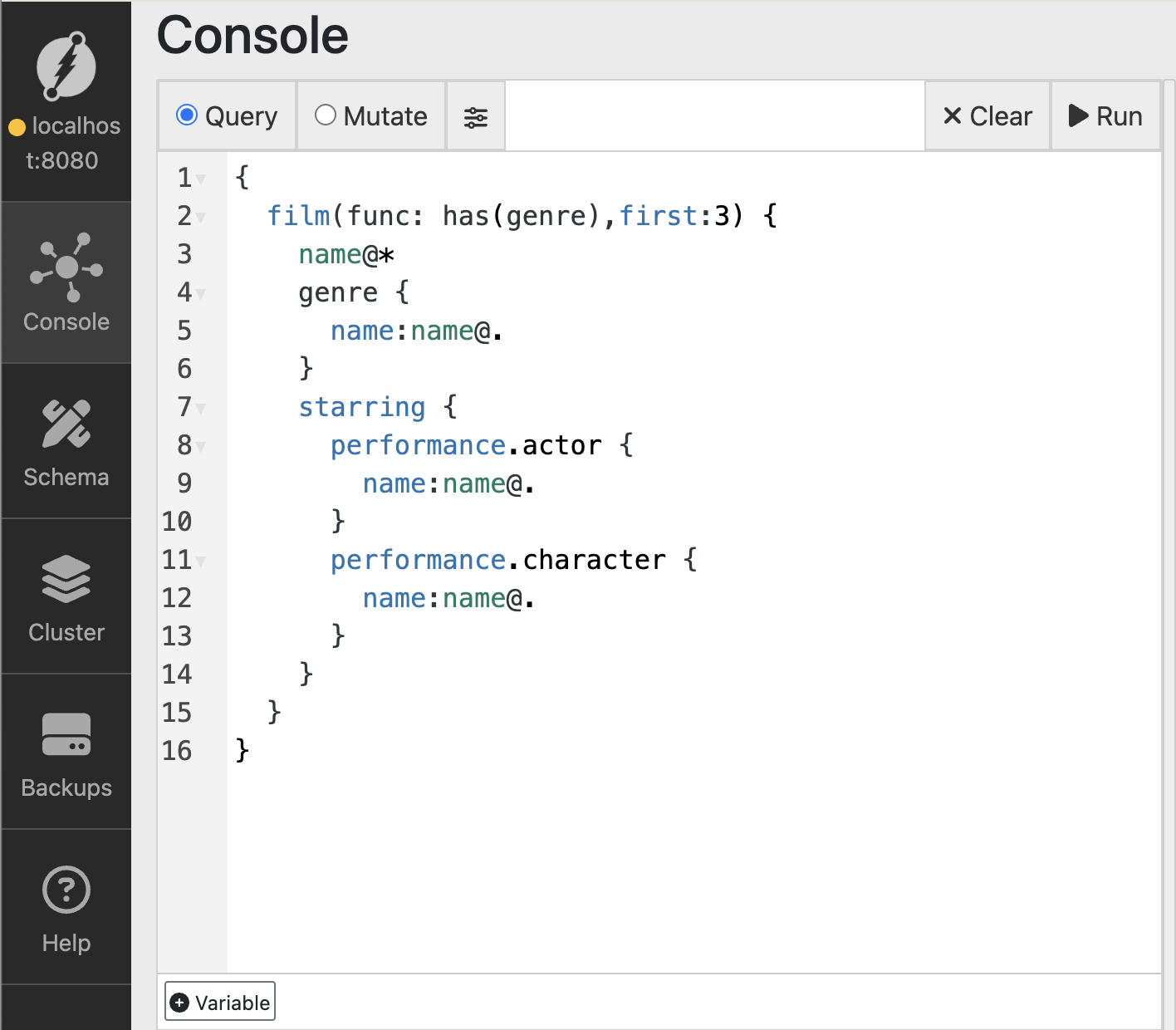1176x1030 pixels.
Task: Collapse the film block fold on line 2
Action: 202,218
